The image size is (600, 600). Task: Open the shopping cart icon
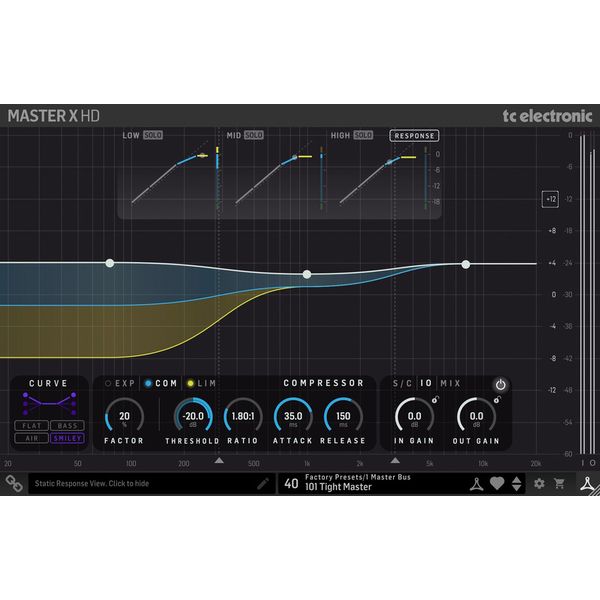(x=559, y=484)
